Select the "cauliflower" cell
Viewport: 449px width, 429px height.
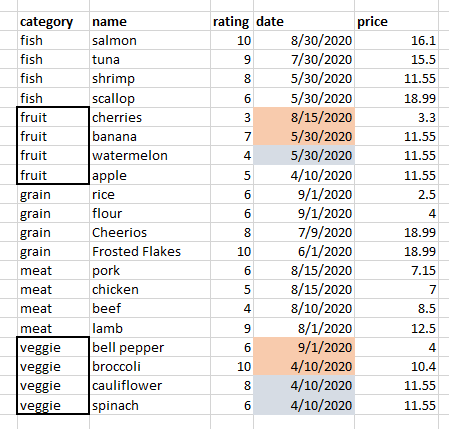tap(150, 385)
